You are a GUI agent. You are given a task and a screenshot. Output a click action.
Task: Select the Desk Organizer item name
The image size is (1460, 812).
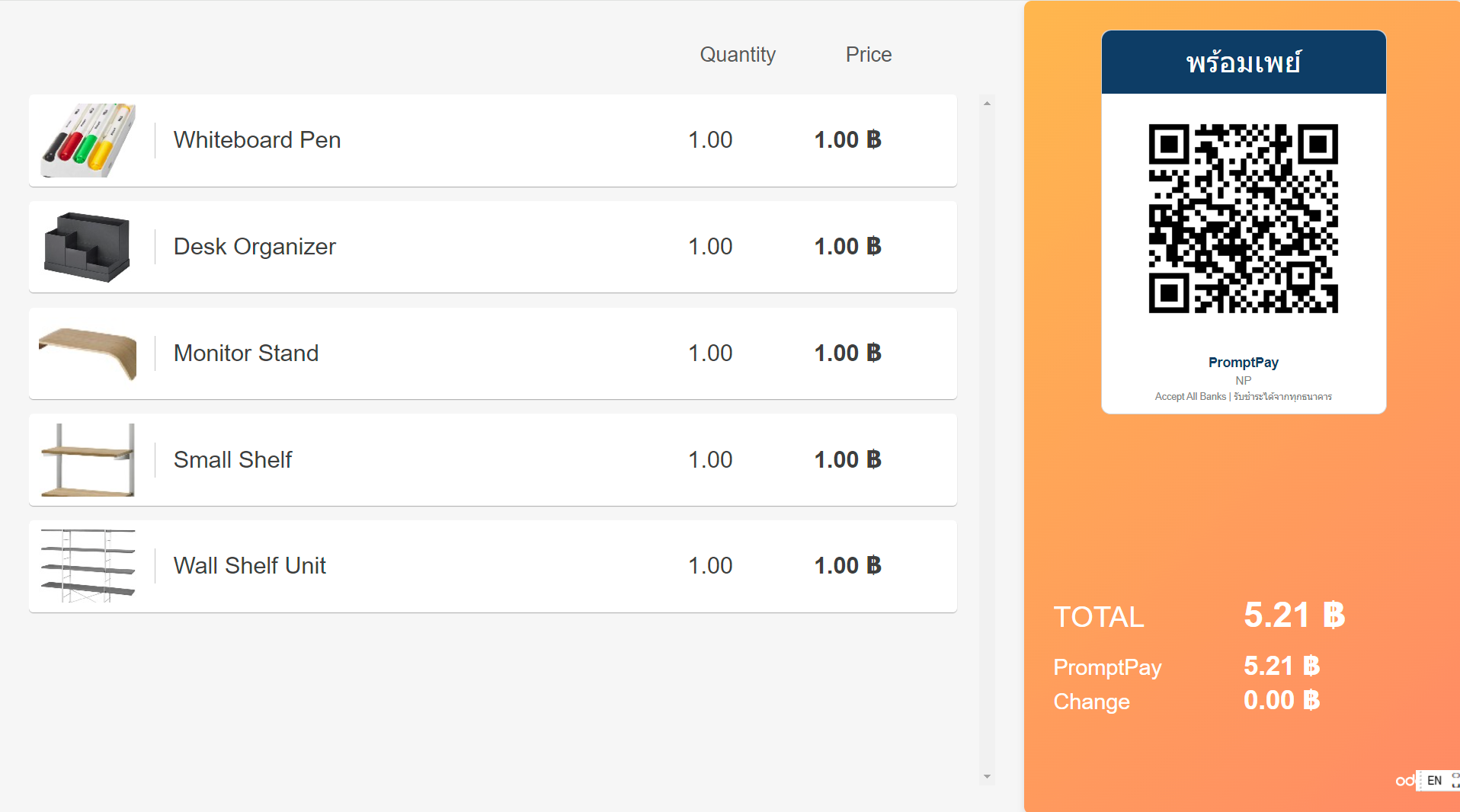point(255,247)
